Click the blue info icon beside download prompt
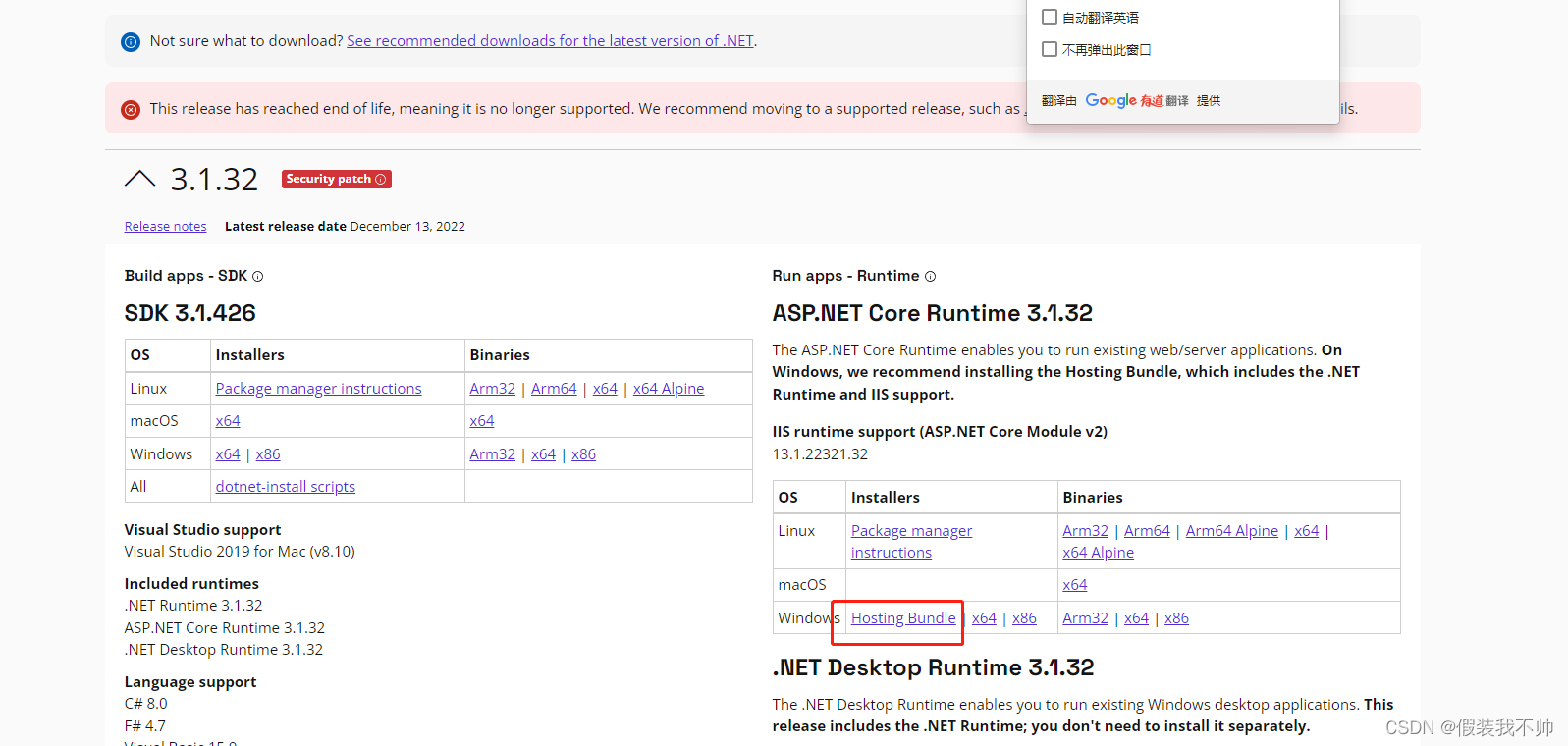Image resolution: width=1568 pixels, height=746 pixels. [131, 42]
